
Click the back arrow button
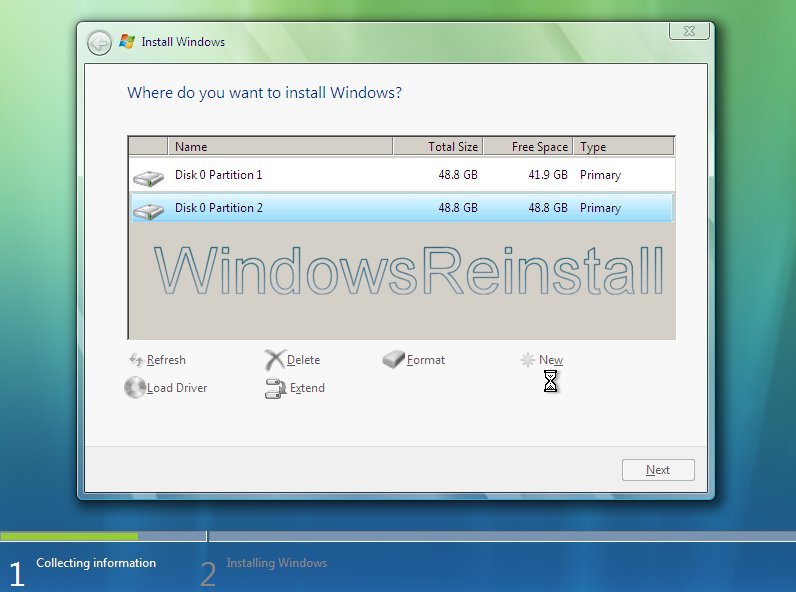(x=99, y=43)
